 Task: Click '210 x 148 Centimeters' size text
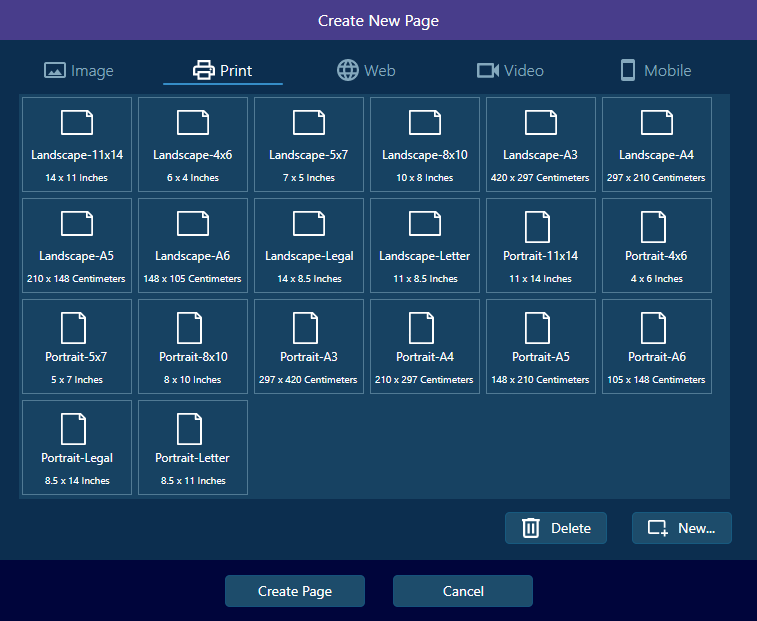pos(76,279)
